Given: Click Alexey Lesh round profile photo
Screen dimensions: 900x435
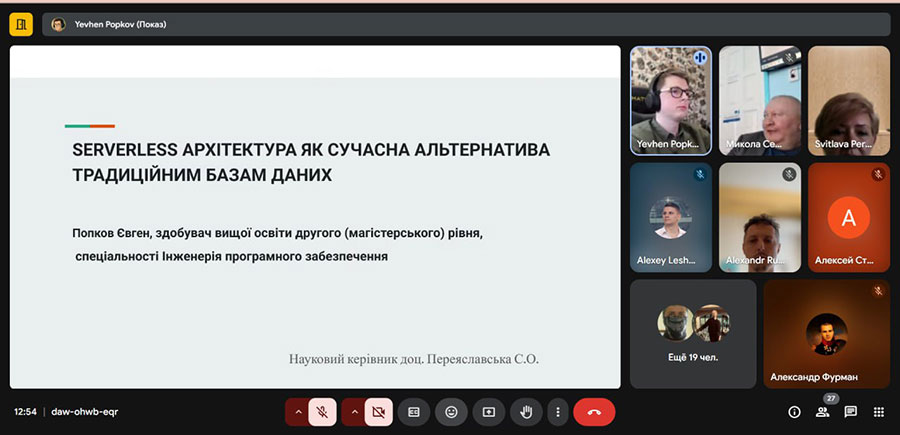Looking at the screenshot, I should [x=670, y=218].
